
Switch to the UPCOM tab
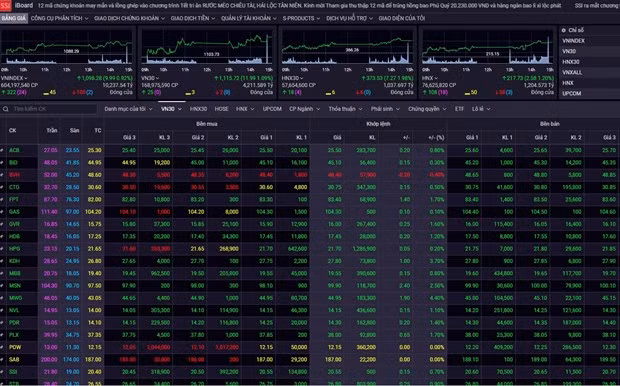point(272,109)
